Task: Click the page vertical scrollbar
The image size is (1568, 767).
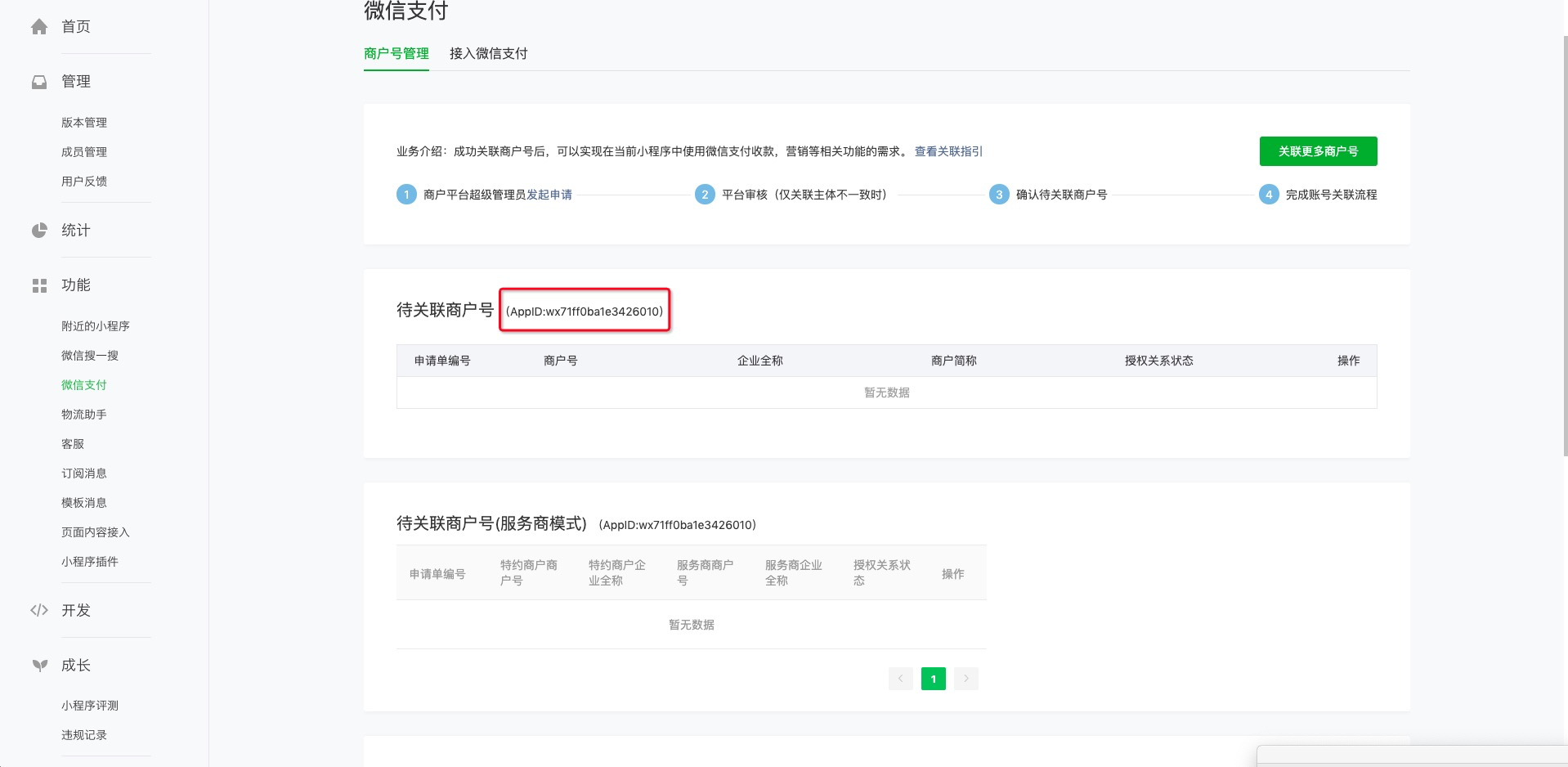Action: [1566, 245]
